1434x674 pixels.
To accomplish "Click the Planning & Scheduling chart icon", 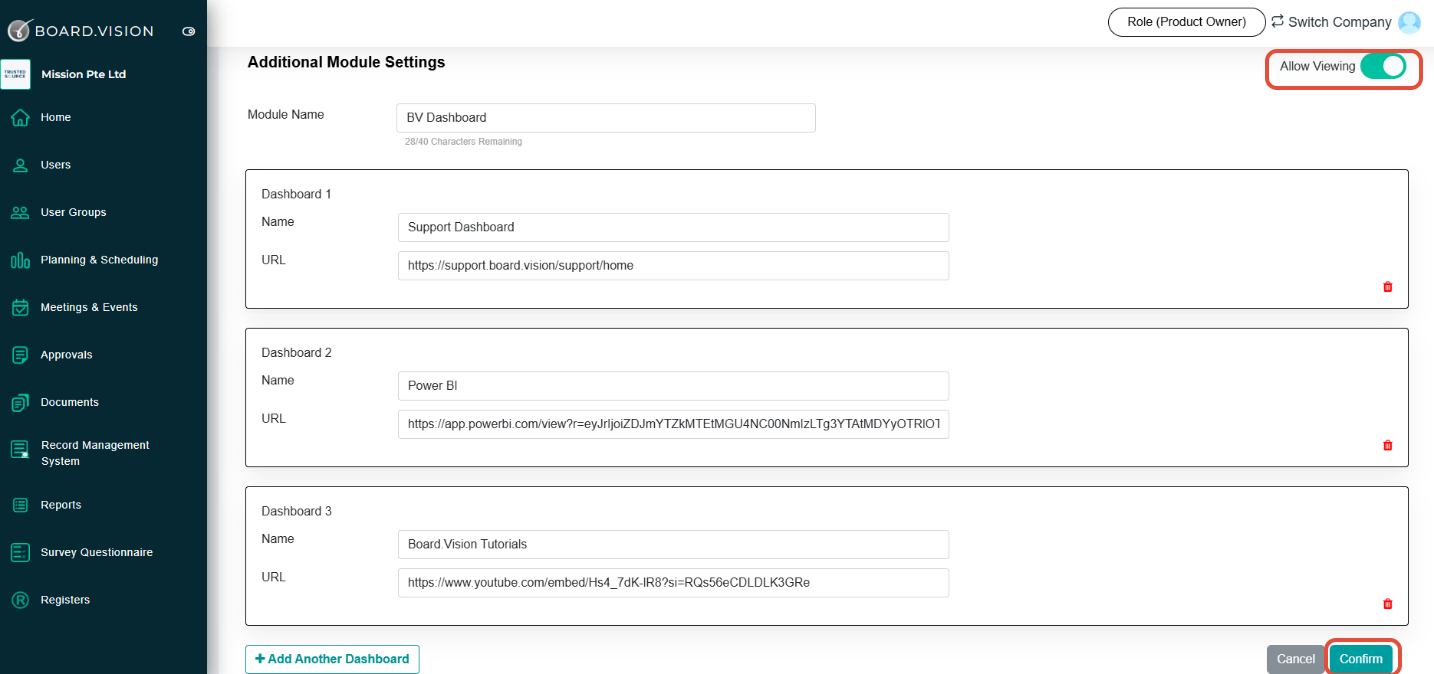I will tap(20, 260).
